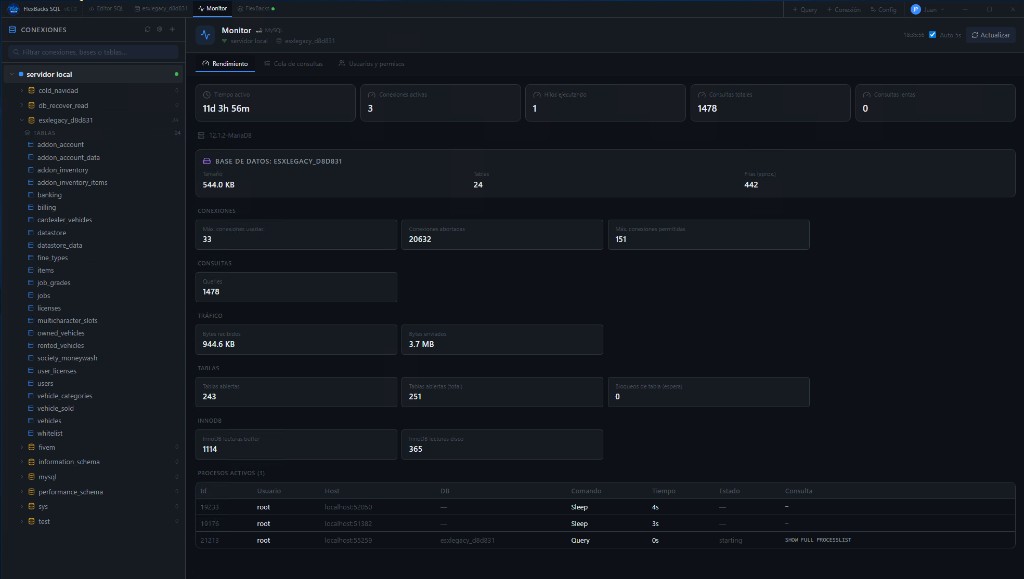Click the 151 max connections value
1024x579 pixels.
click(620, 239)
